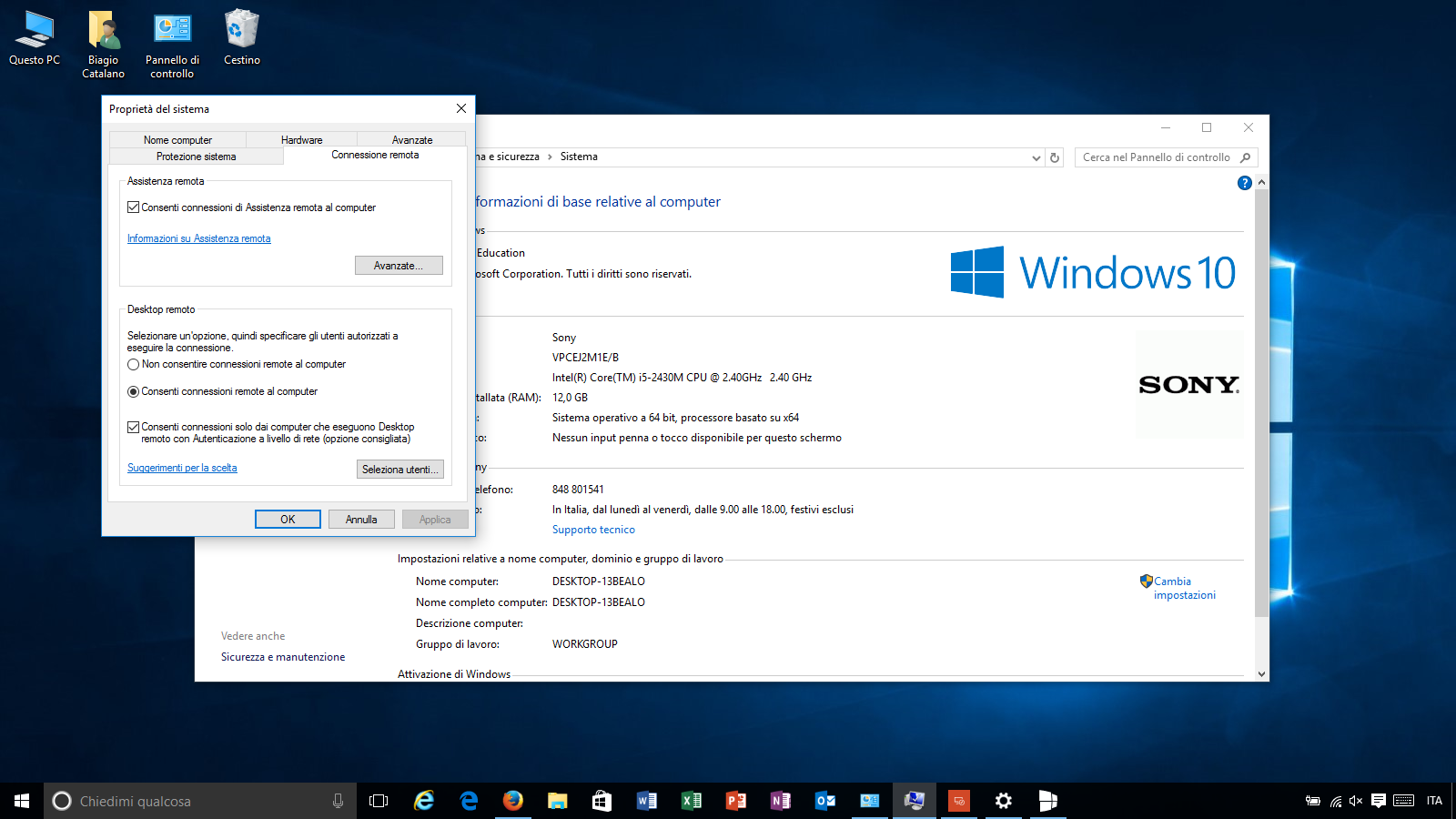Open the Action Center notifications icon
This screenshot has width=1456, height=819.
(1379, 801)
